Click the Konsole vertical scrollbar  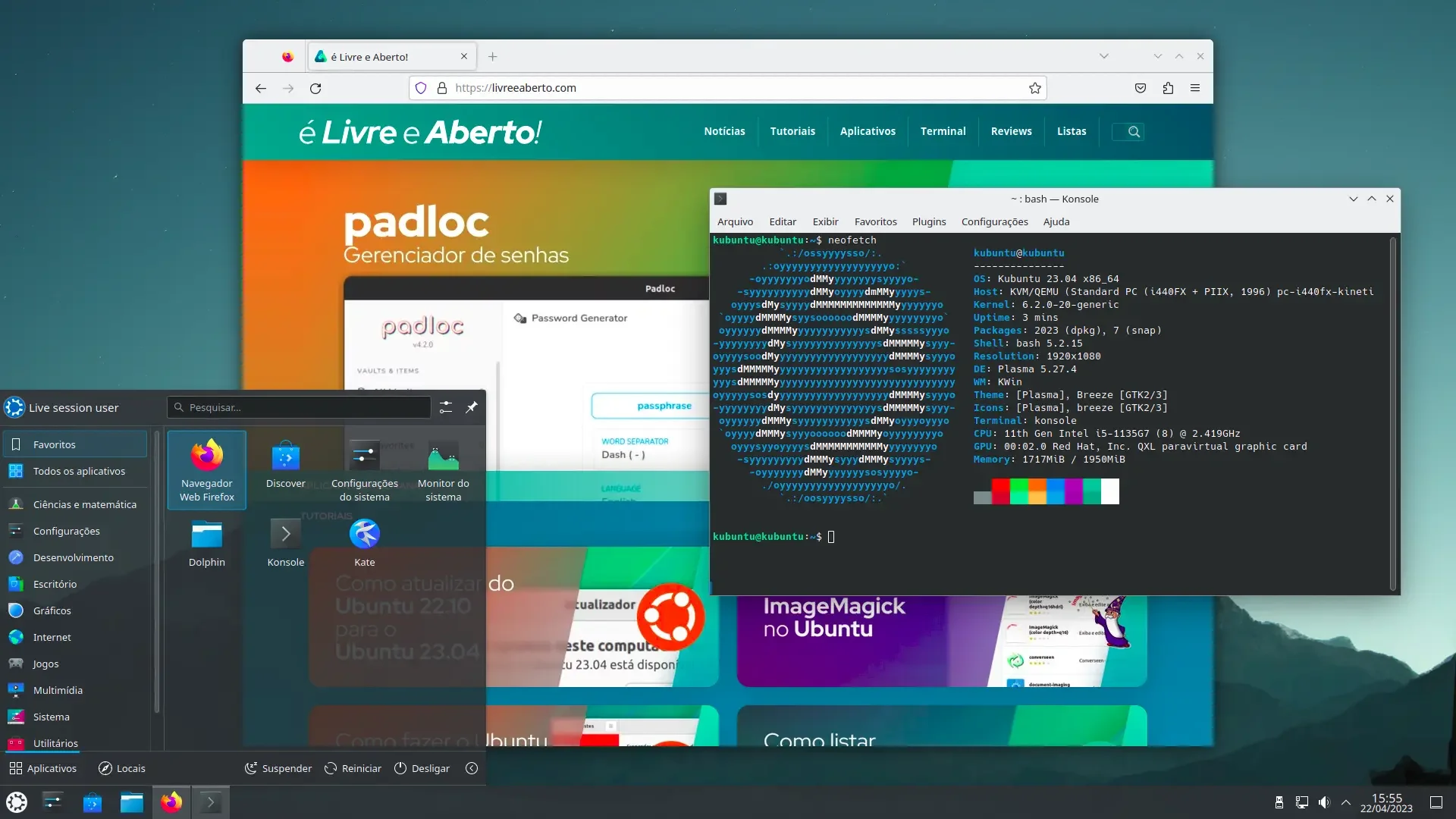point(1392,413)
